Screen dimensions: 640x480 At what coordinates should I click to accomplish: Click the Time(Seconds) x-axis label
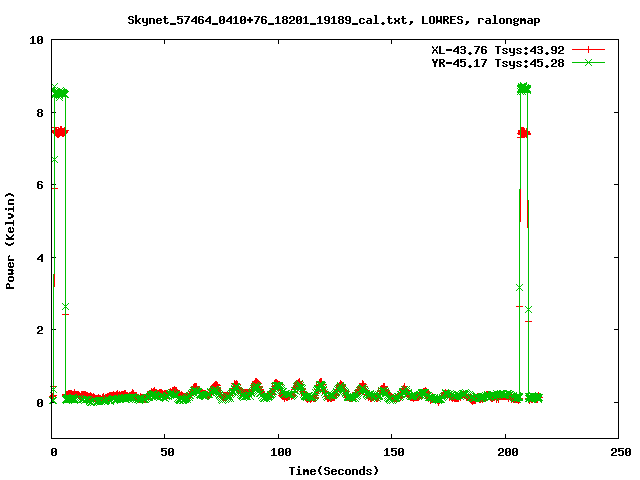(x=334, y=470)
